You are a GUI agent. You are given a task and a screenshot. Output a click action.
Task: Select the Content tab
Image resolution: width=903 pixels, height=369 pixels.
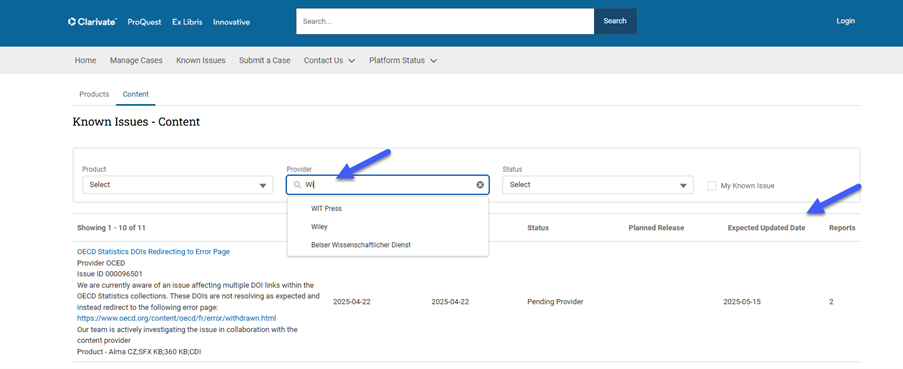135,94
